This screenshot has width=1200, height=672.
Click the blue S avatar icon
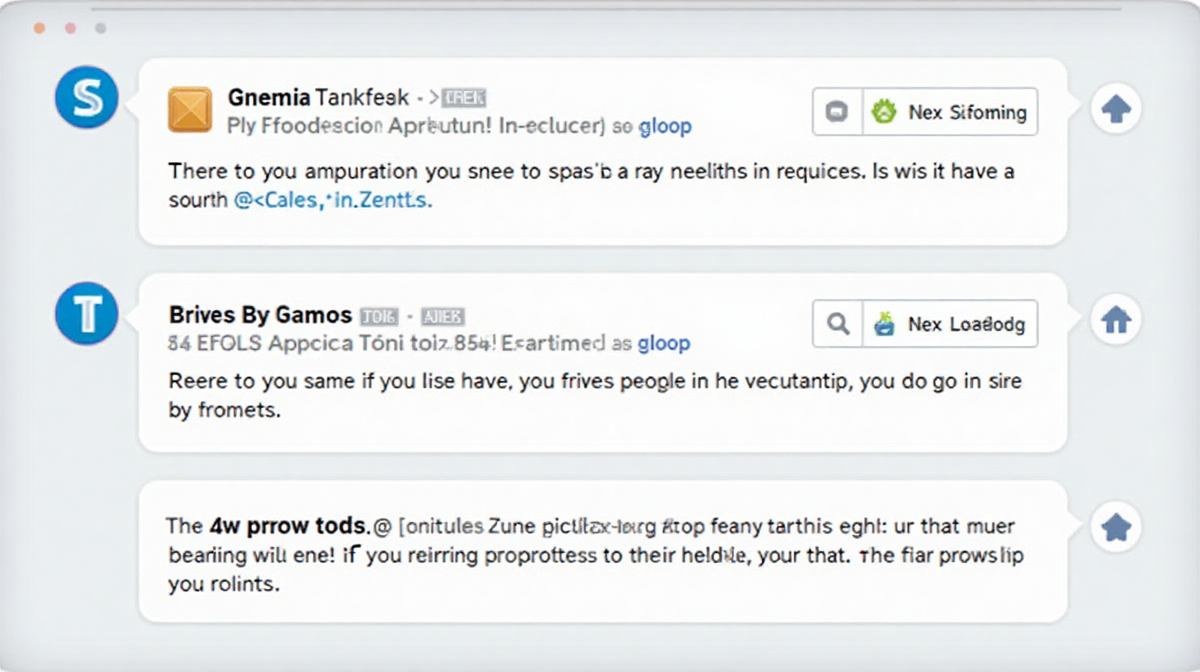click(87, 97)
